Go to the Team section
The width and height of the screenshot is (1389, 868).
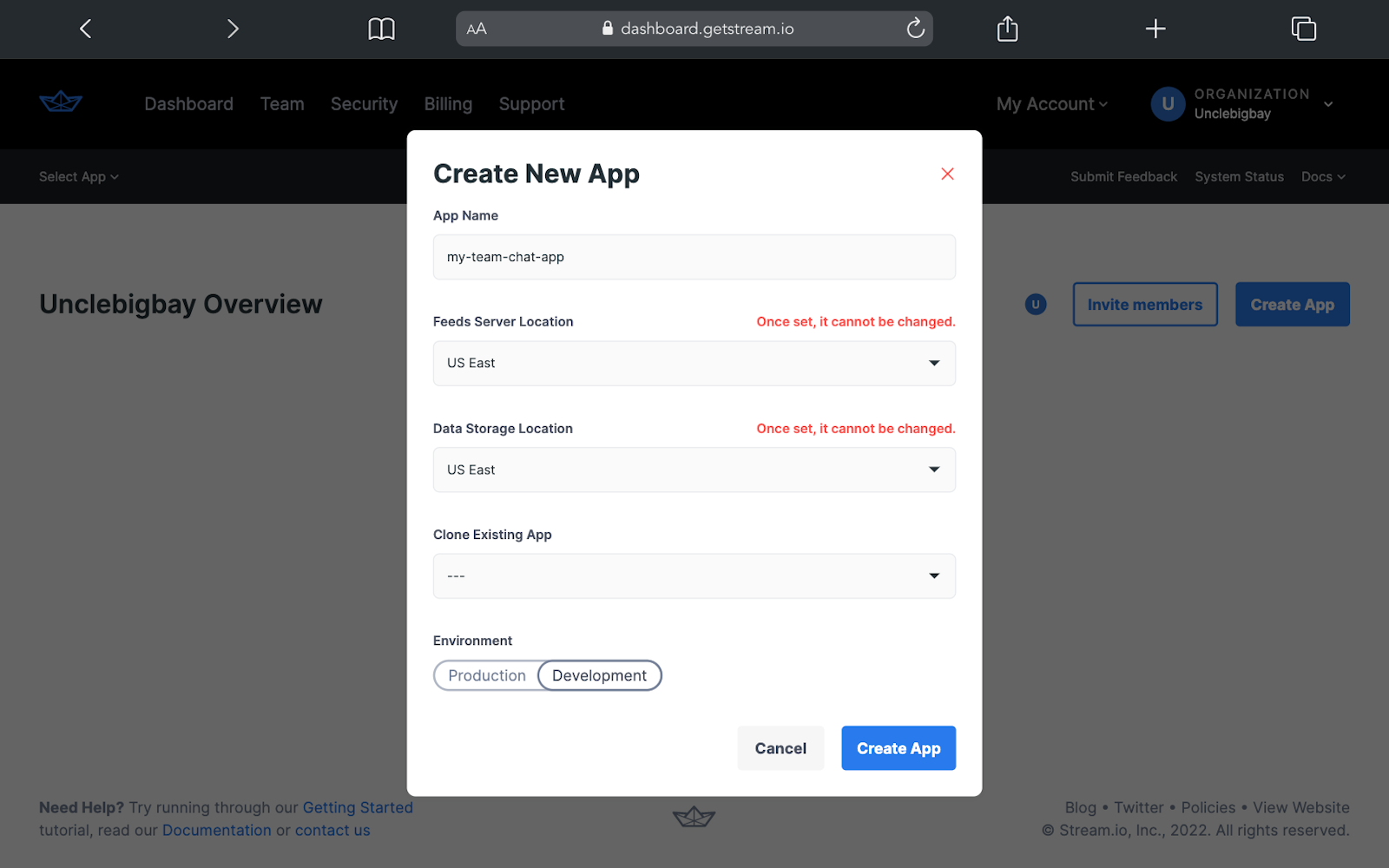click(281, 103)
